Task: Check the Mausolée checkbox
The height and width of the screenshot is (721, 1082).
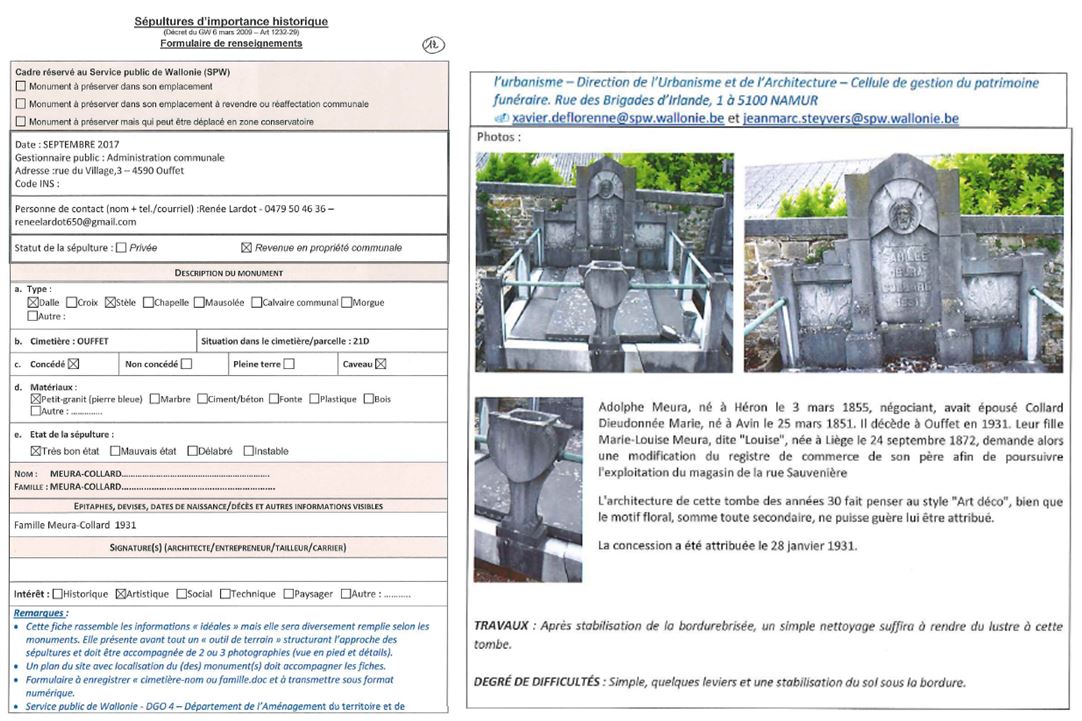Action: 199,302
